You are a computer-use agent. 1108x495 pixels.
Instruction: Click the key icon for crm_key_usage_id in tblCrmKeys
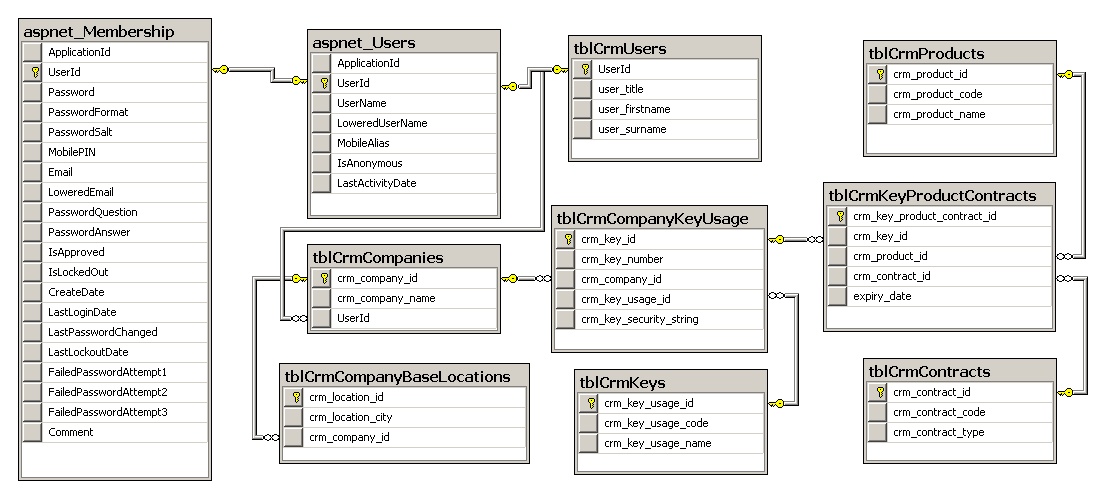click(589, 403)
